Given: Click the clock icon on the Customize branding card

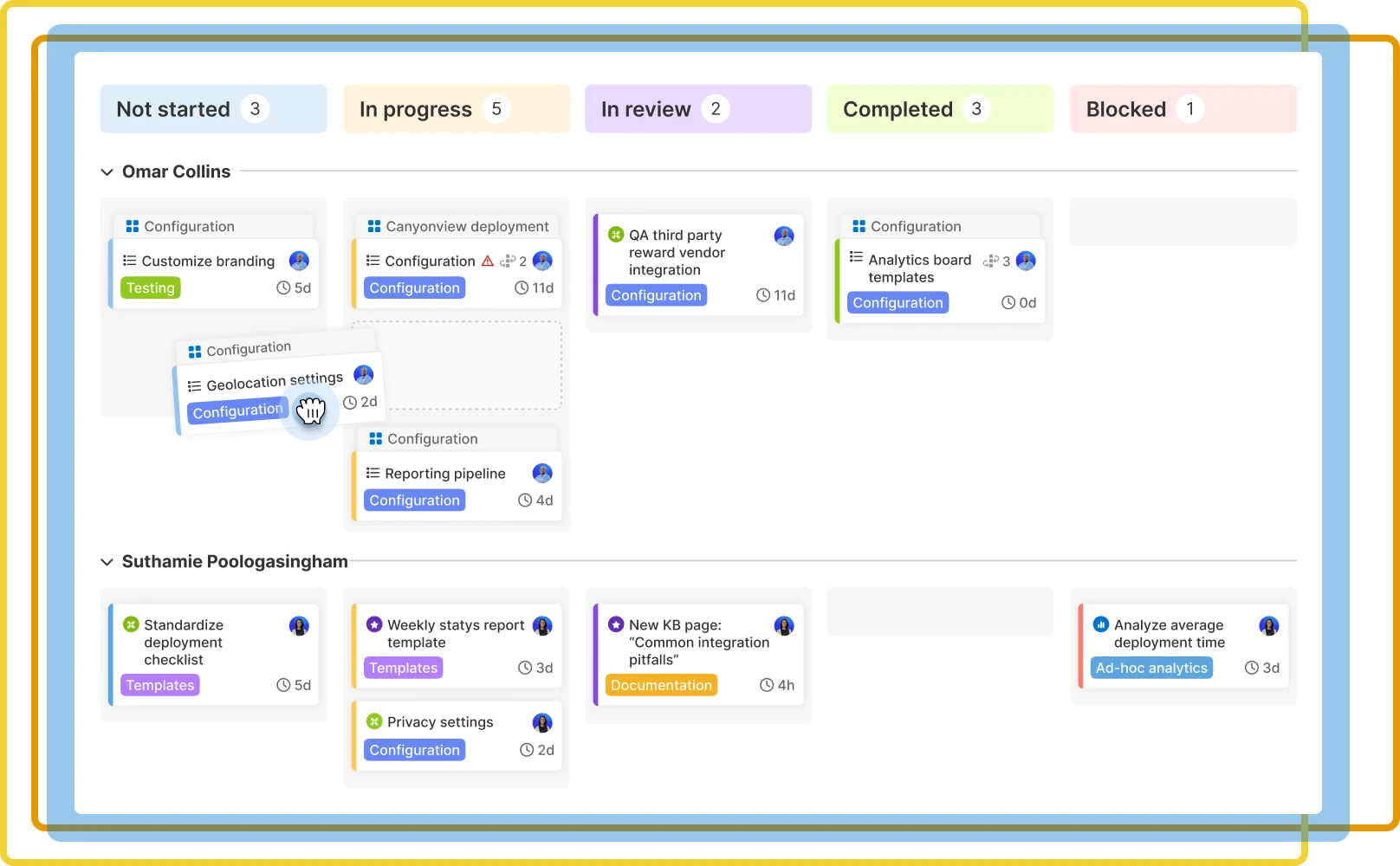Looking at the screenshot, I should 282,288.
